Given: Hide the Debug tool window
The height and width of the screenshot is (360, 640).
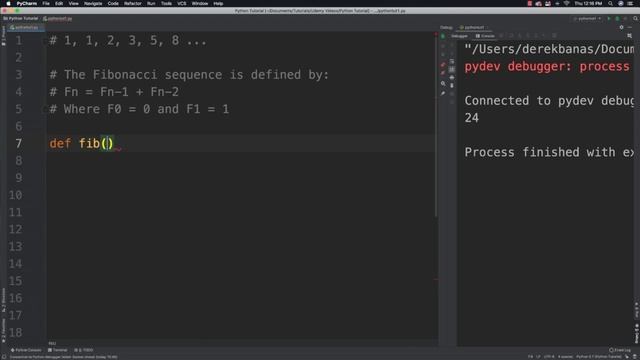Looking at the screenshot, I should (630, 27).
